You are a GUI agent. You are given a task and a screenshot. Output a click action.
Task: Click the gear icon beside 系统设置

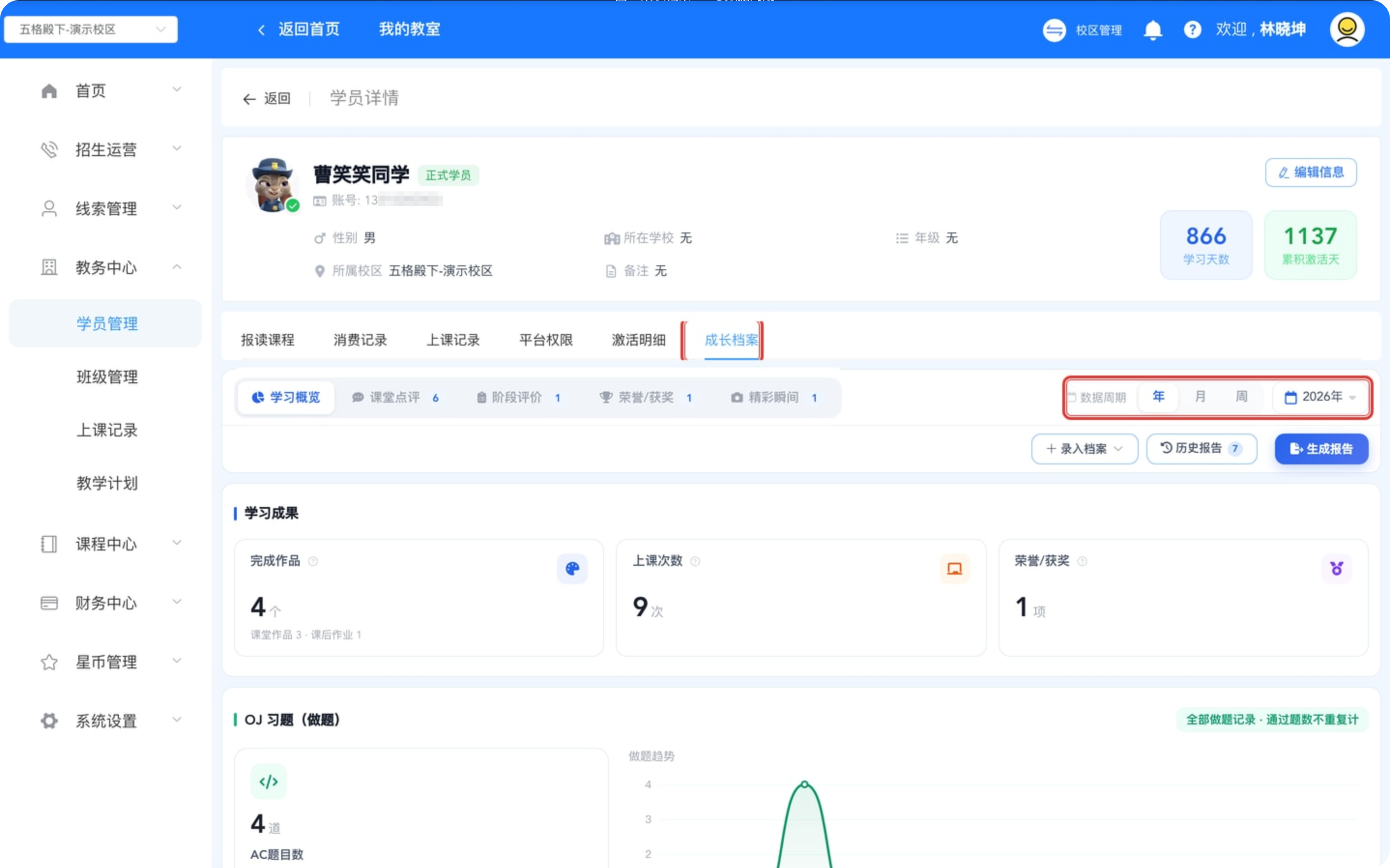coord(49,721)
